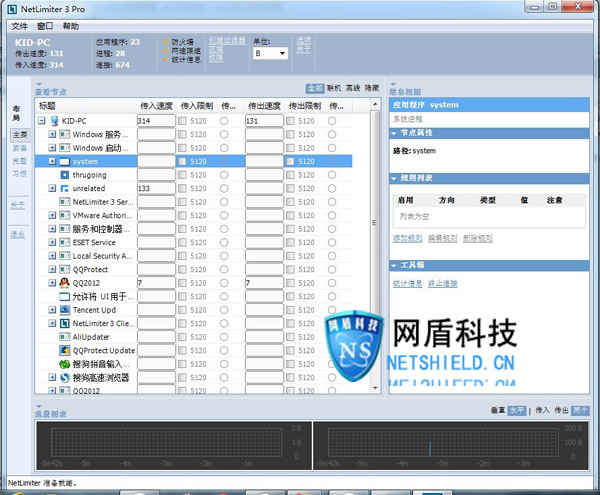Select the 主要 layout option
Image resolution: width=600 pixels, height=495 pixels.
pos(20,134)
